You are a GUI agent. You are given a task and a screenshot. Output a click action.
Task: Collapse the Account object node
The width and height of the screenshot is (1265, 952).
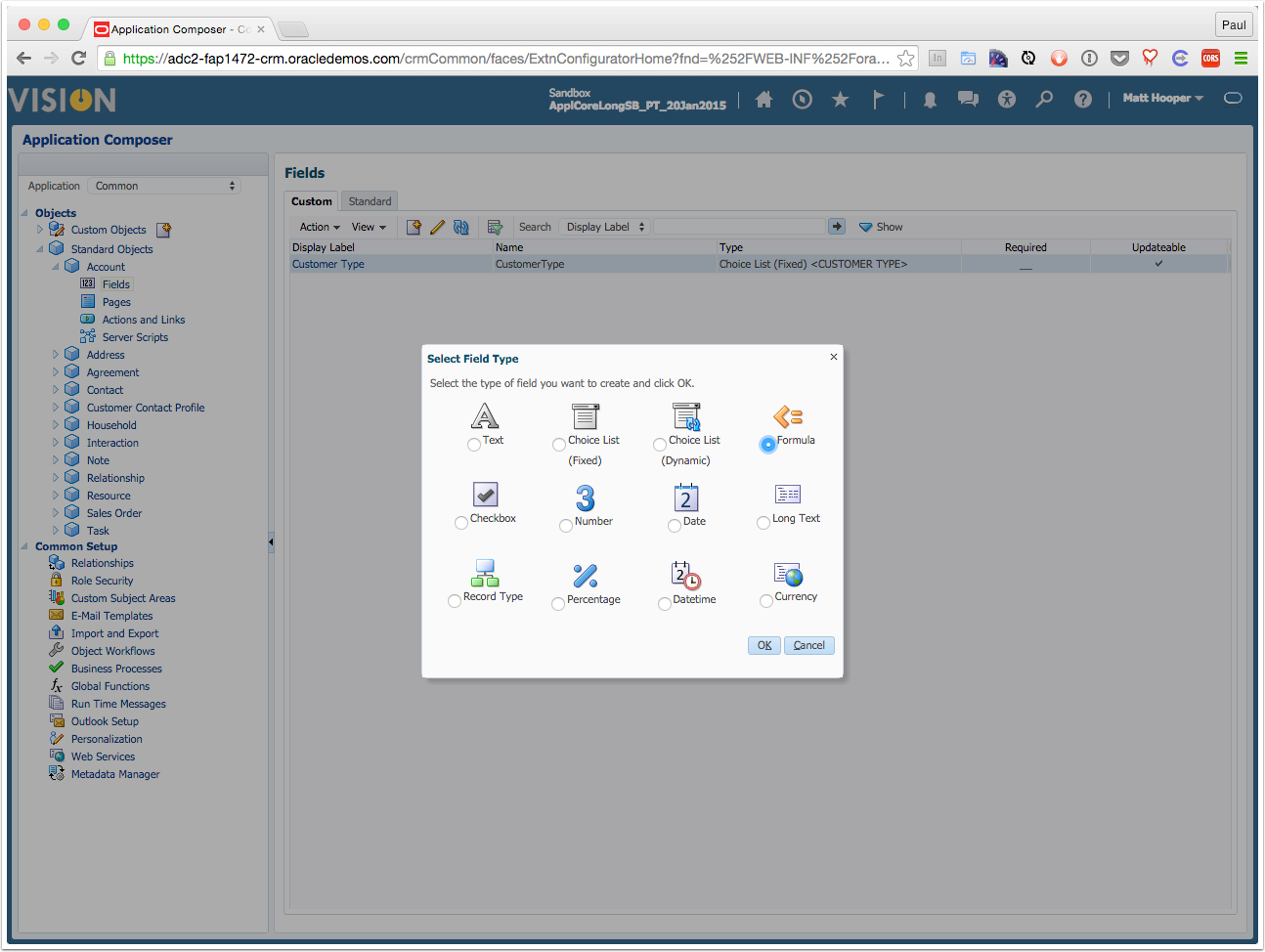tap(56, 267)
